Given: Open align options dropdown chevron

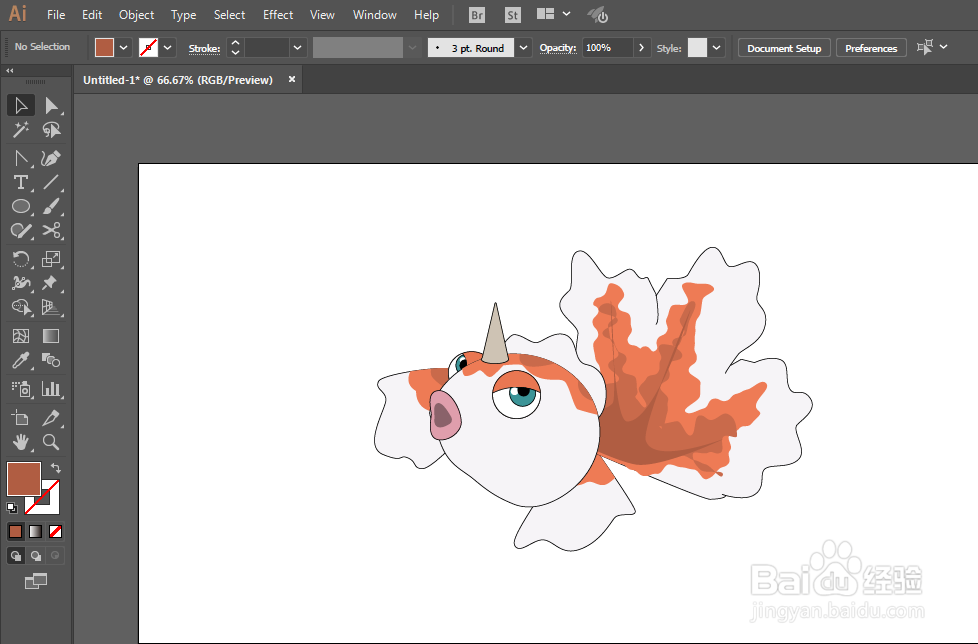Looking at the screenshot, I should pos(944,47).
